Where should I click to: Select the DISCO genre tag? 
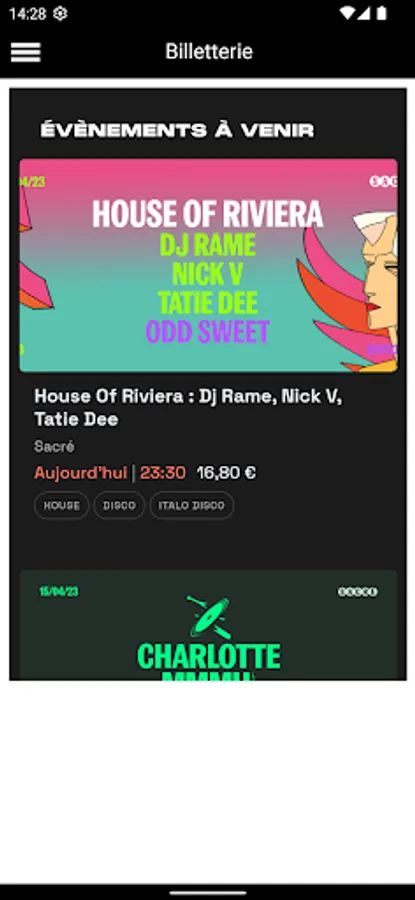tap(119, 506)
